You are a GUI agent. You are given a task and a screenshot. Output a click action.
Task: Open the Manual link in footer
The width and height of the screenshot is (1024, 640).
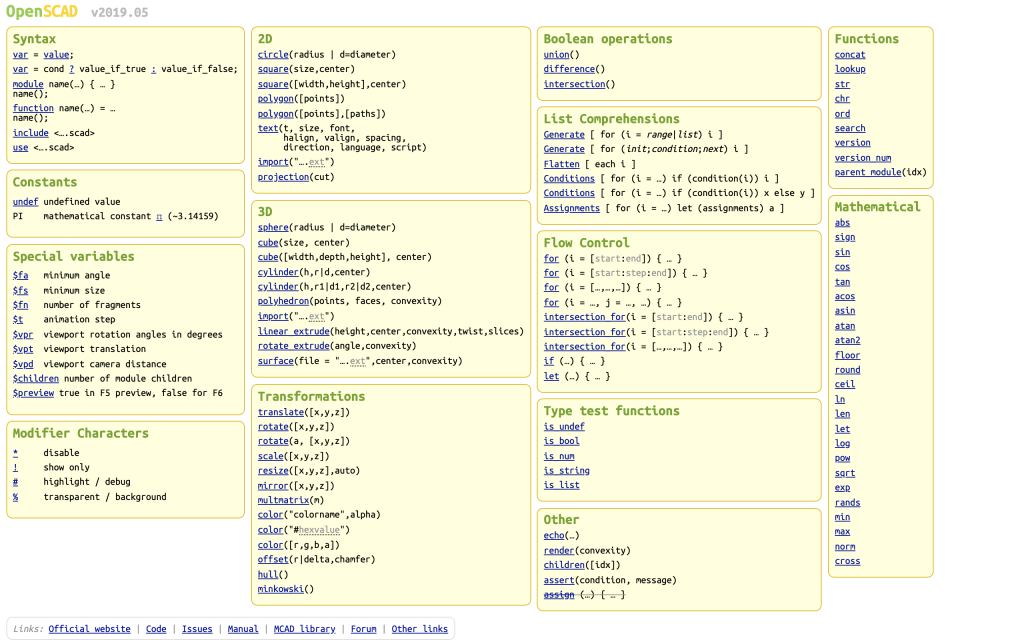[x=243, y=629]
